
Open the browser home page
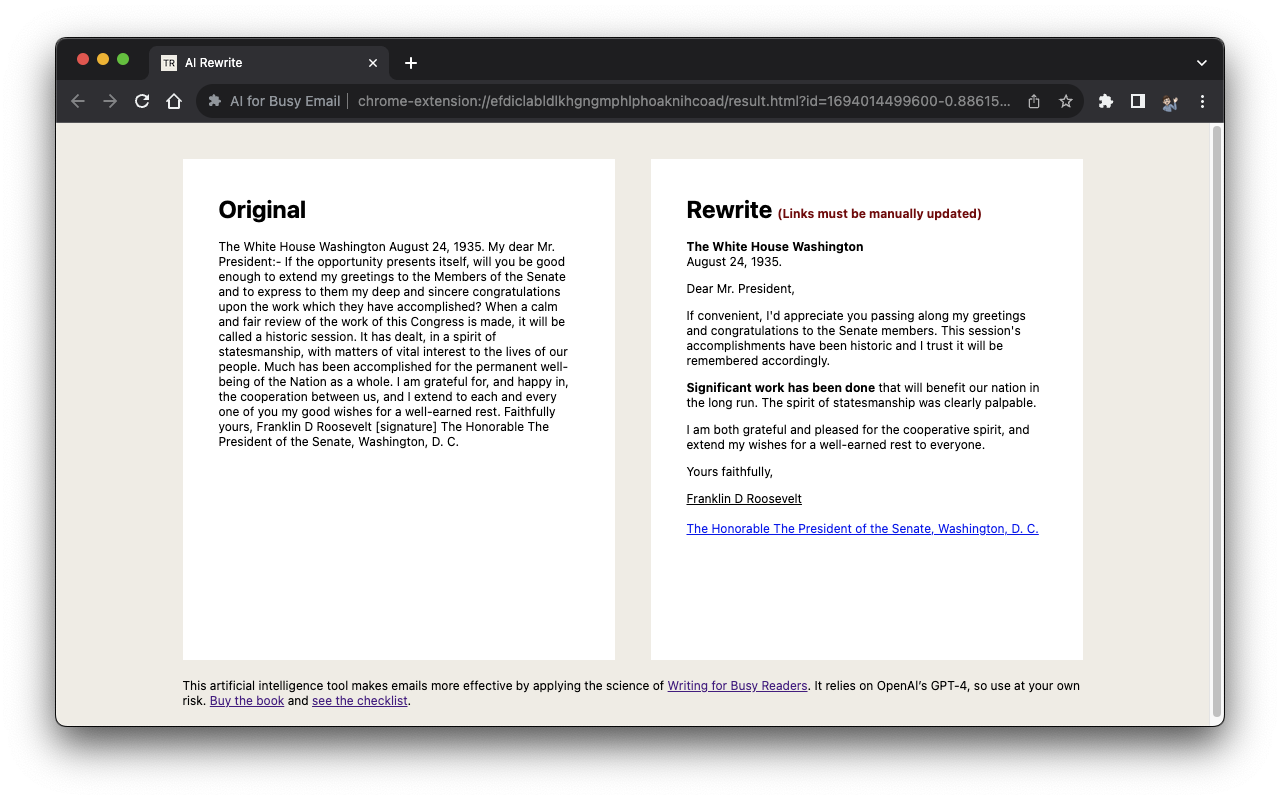click(x=174, y=101)
